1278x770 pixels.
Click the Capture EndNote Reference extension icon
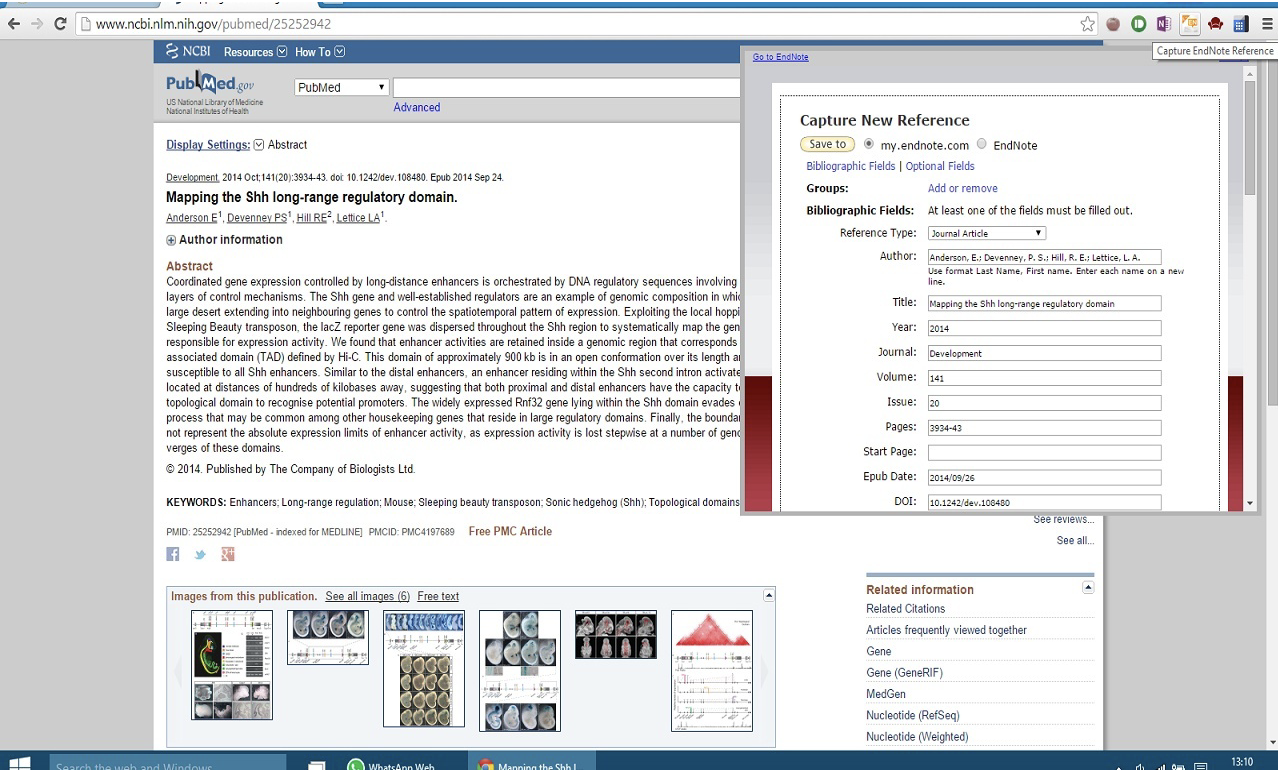[x=1189, y=24]
